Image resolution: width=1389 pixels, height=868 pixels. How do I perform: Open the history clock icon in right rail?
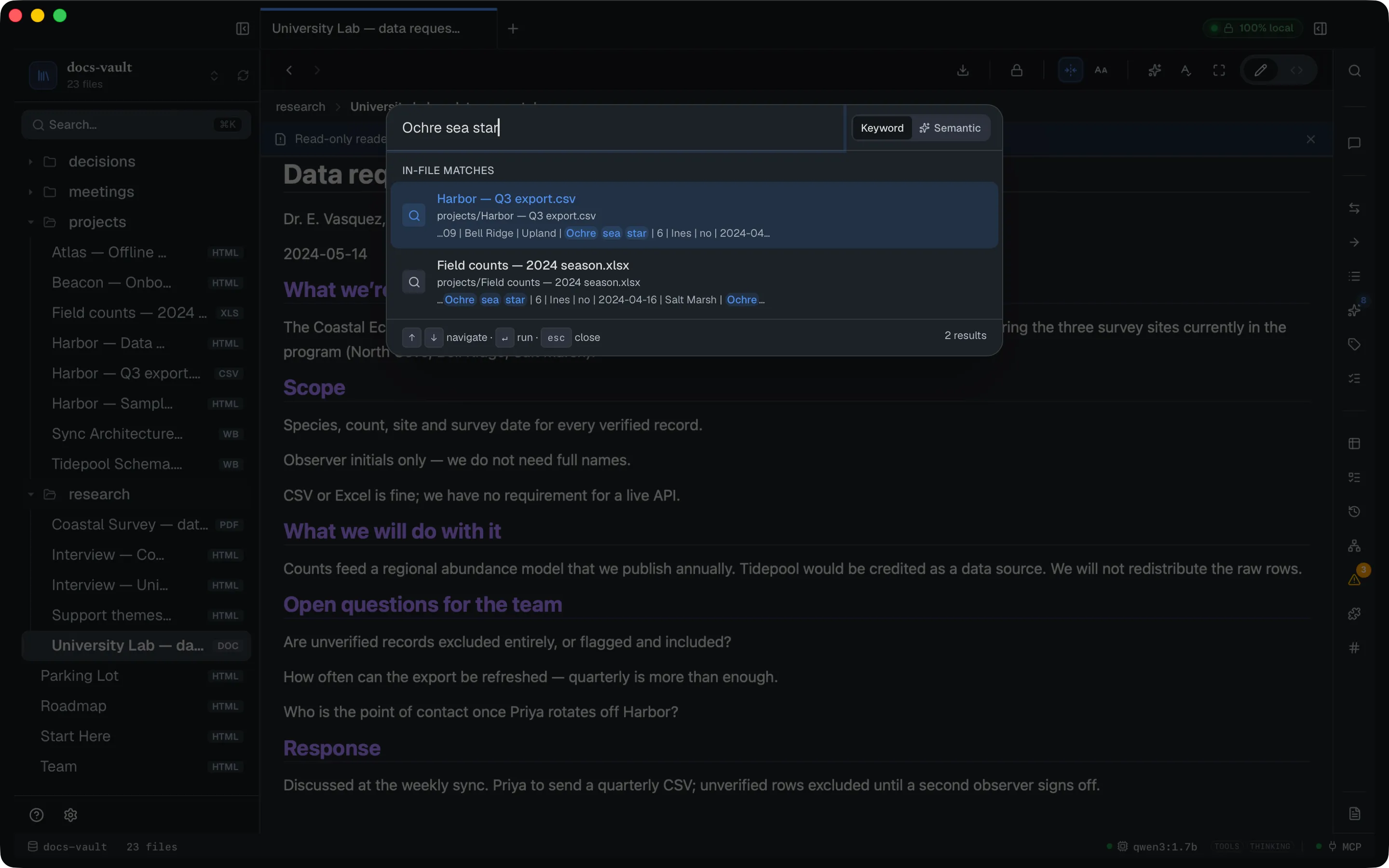click(x=1354, y=512)
